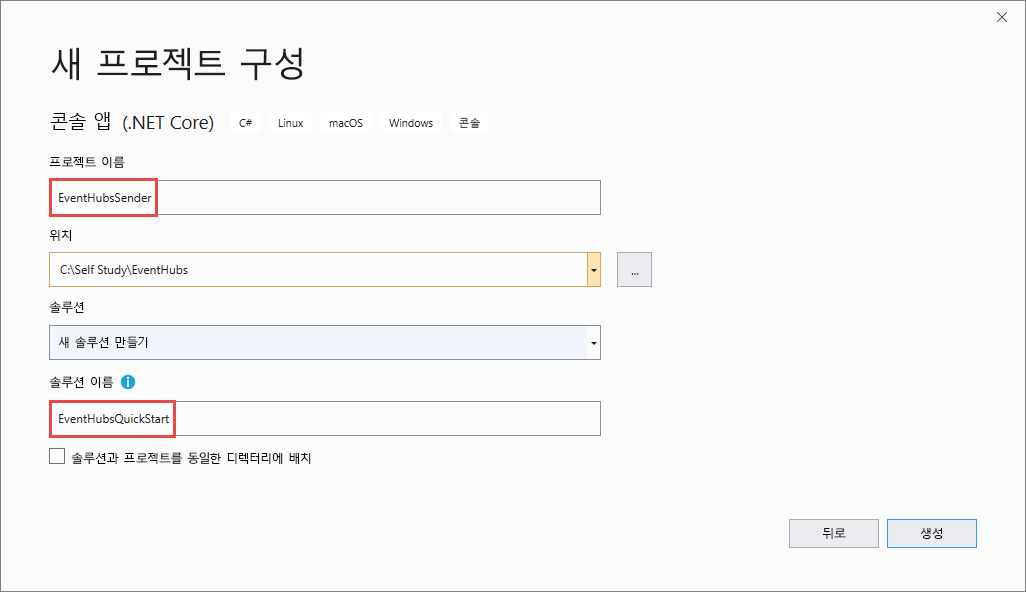
Task: Expand the 위치 path dropdown arrow
Action: point(594,270)
